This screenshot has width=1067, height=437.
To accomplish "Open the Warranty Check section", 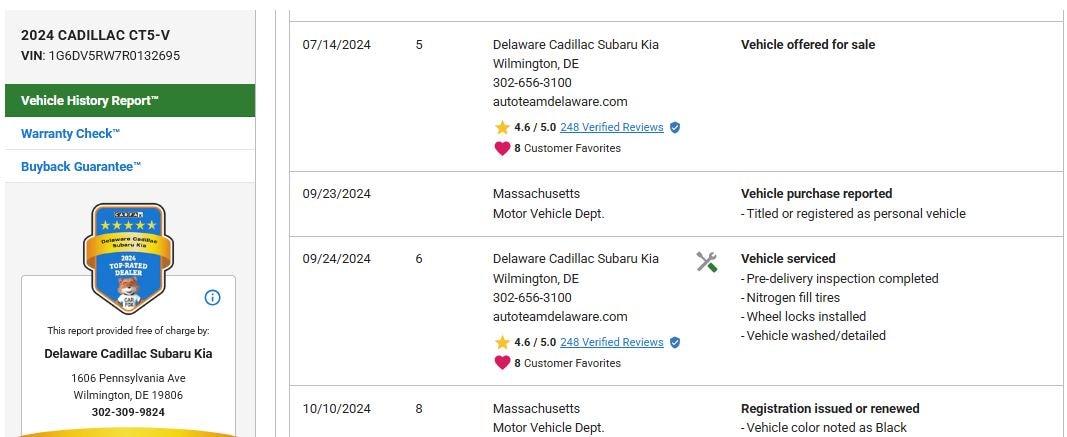I will [70, 134].
